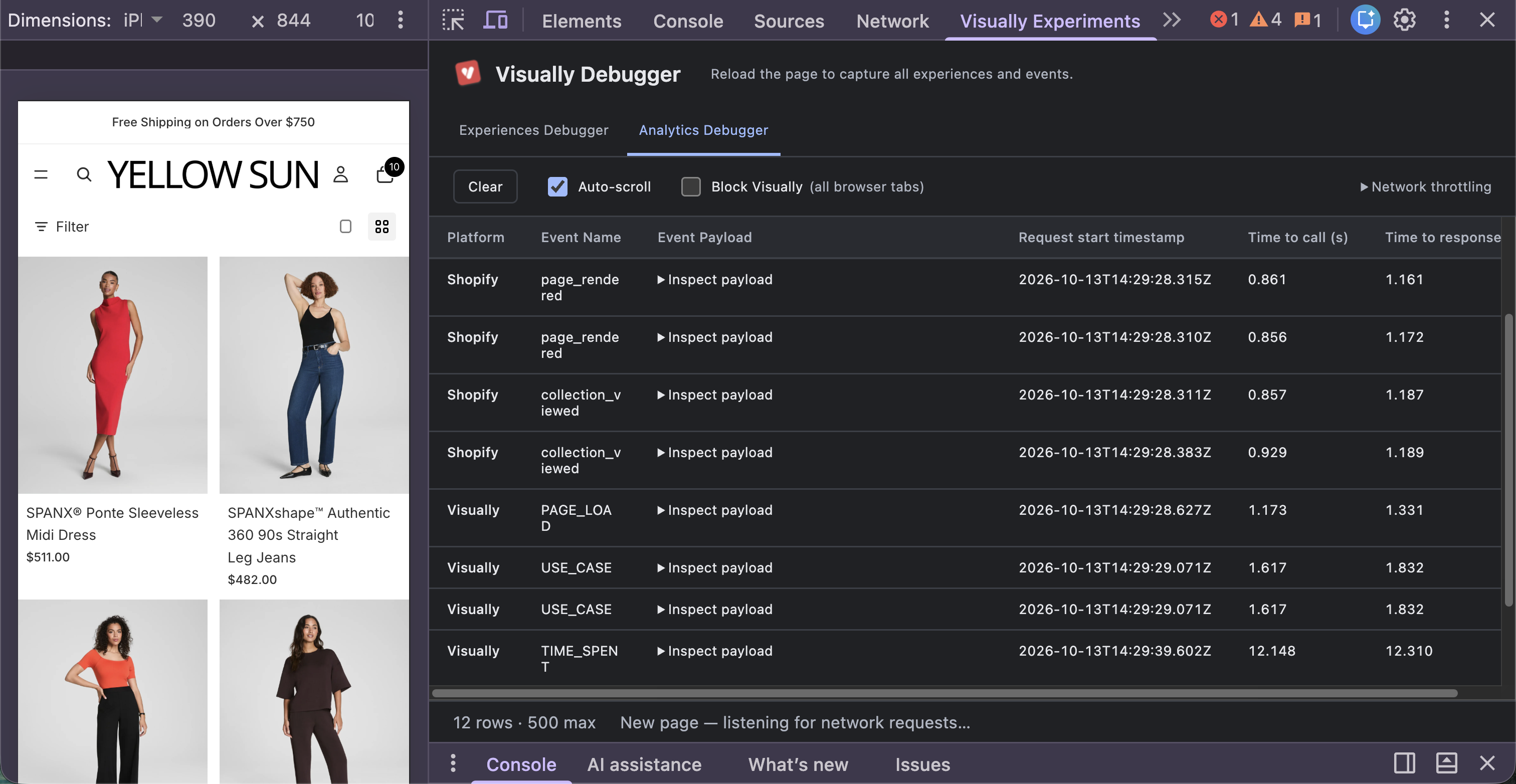Open the DevTools settings gear
This screenshot has width=1516, height=784.
(x=1404, y=20)
